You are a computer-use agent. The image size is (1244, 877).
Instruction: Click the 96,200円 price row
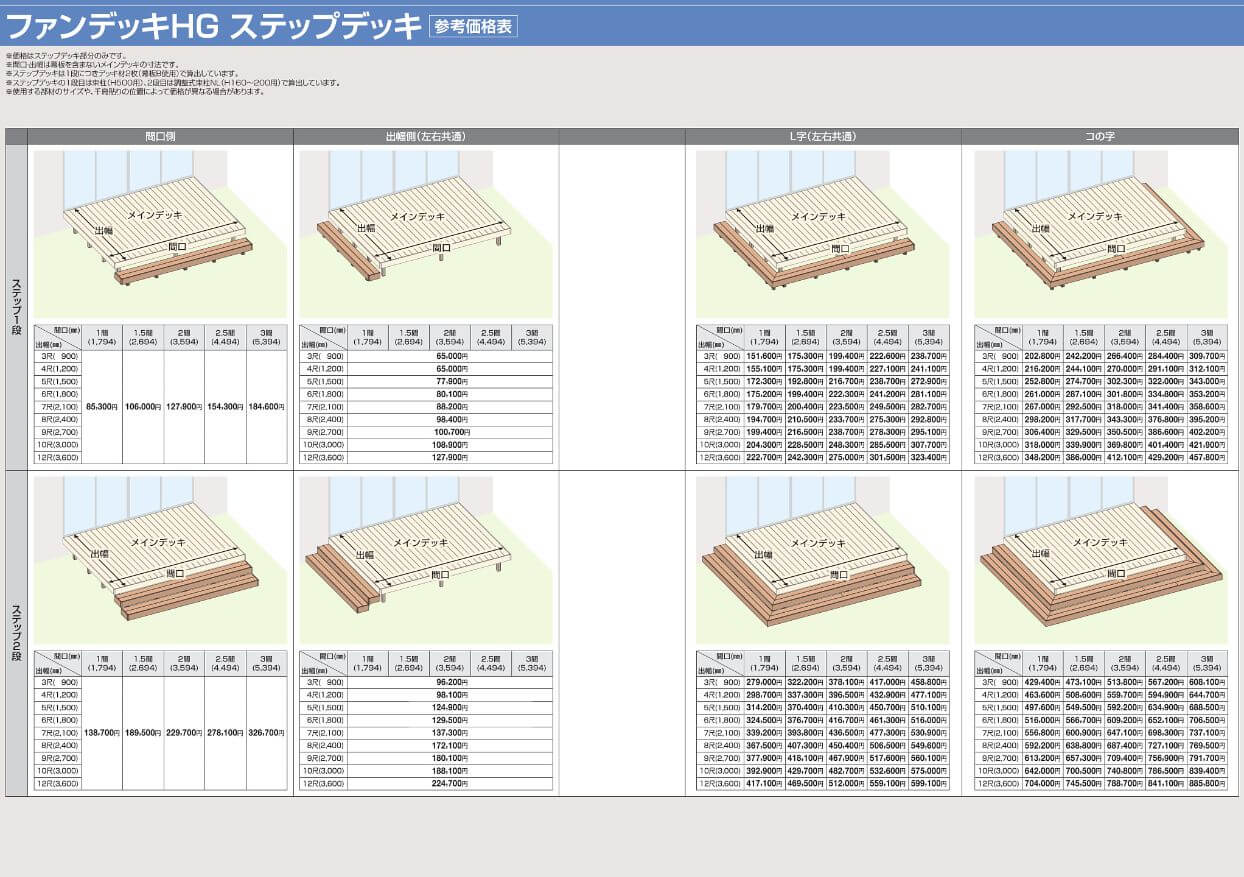point(450,682)
